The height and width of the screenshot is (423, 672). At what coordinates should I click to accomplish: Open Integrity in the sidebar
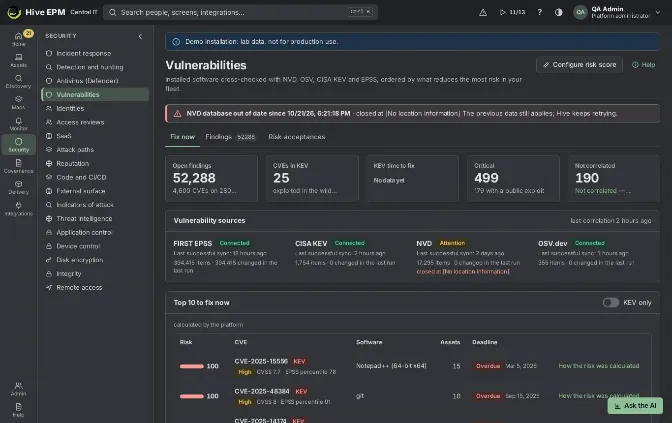(x=95, y=273)
